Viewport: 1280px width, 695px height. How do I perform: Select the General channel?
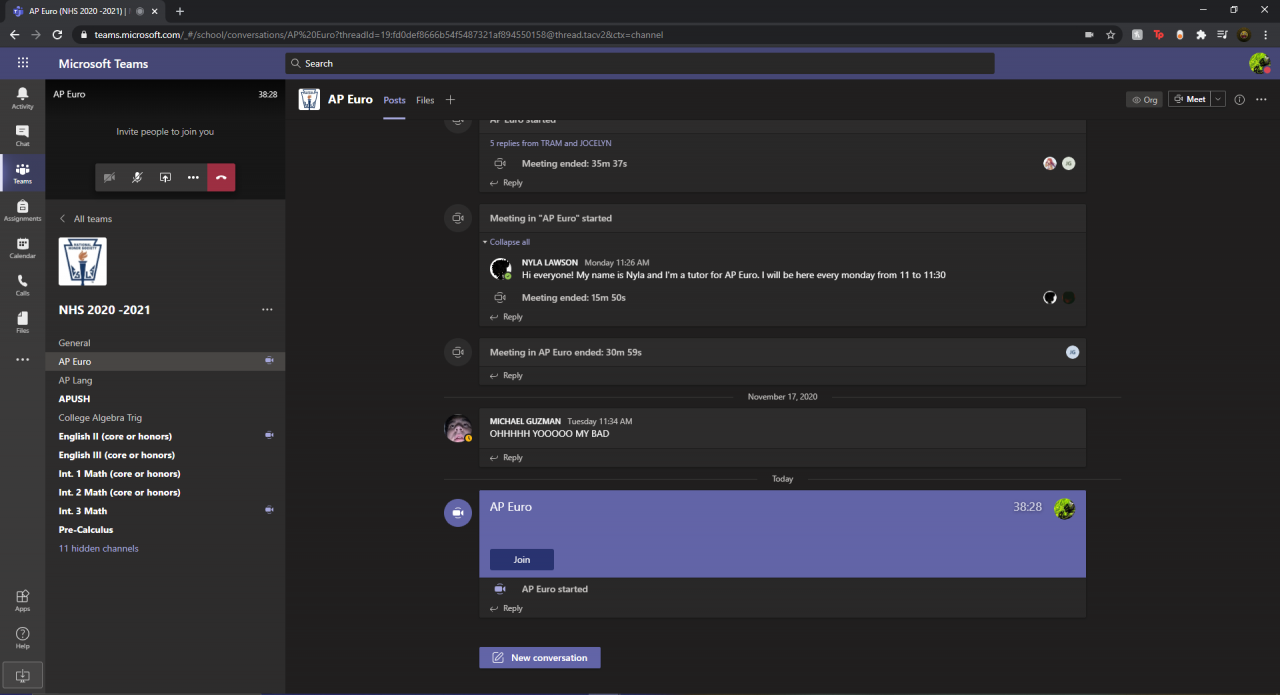pos(165,343)
